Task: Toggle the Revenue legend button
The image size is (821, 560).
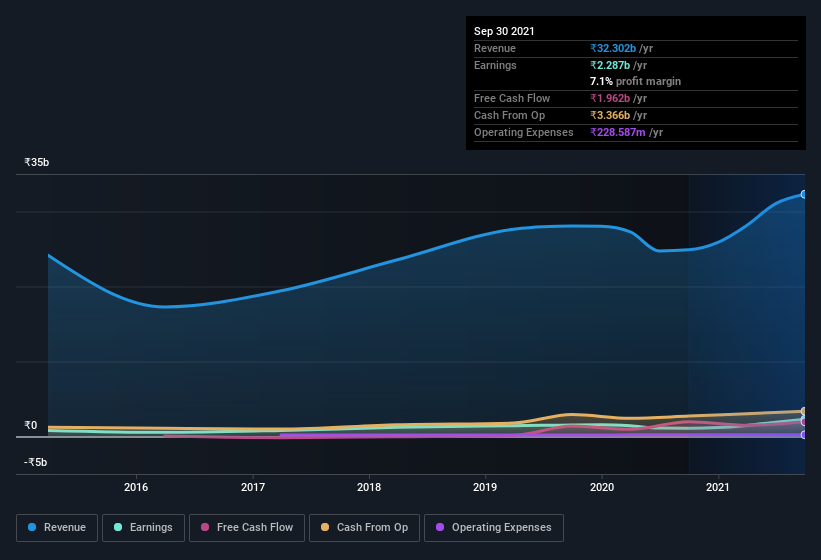Action: pos(57,528)
